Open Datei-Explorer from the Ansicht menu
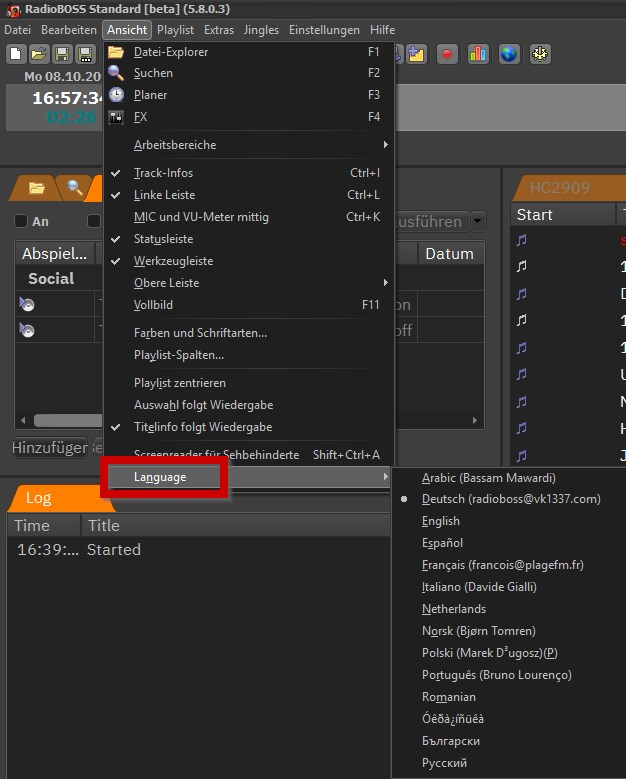Viewport: 626px width, 779px height. (x=249, y=52)
